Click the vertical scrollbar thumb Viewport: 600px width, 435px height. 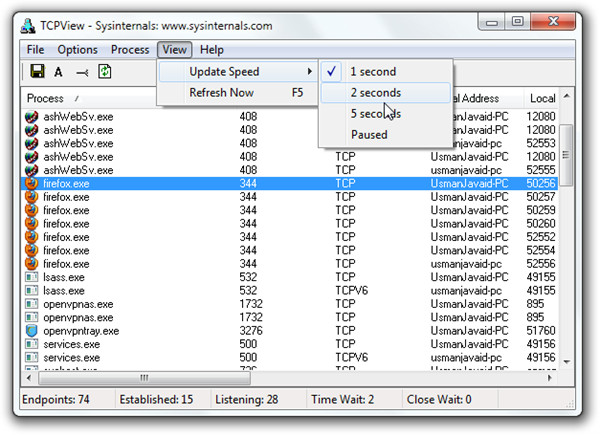point(566,155)
